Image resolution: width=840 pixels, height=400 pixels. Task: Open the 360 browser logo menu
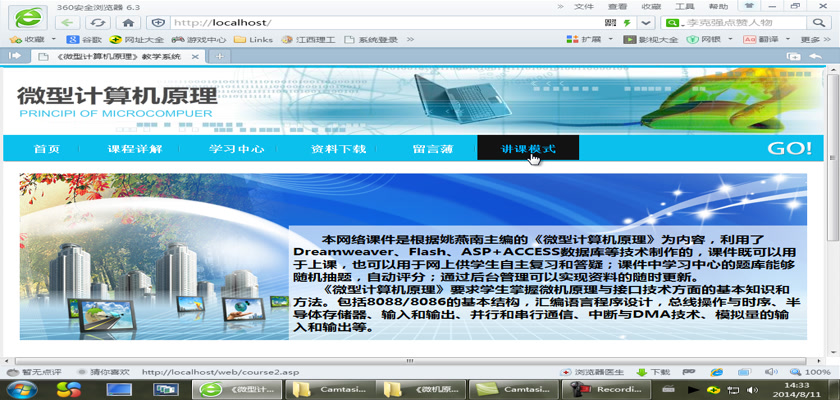click(27, 16)
